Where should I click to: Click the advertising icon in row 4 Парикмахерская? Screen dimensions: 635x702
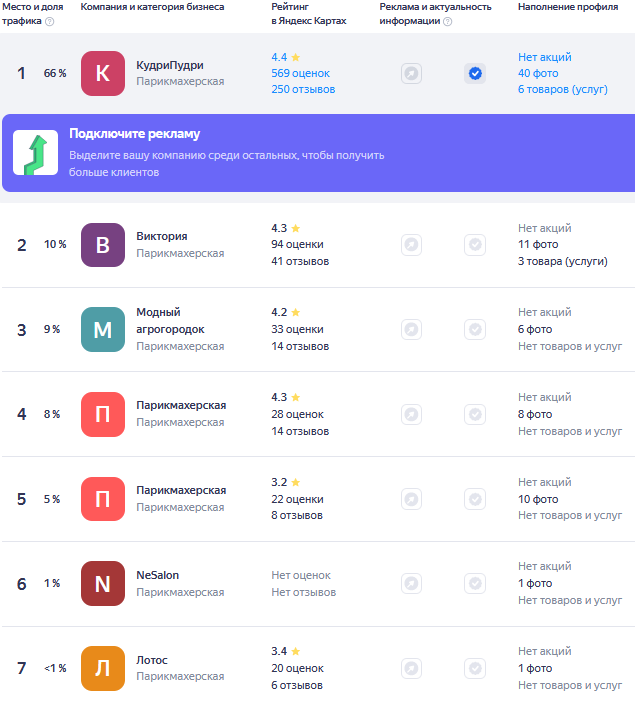click(x=411, y=414)
